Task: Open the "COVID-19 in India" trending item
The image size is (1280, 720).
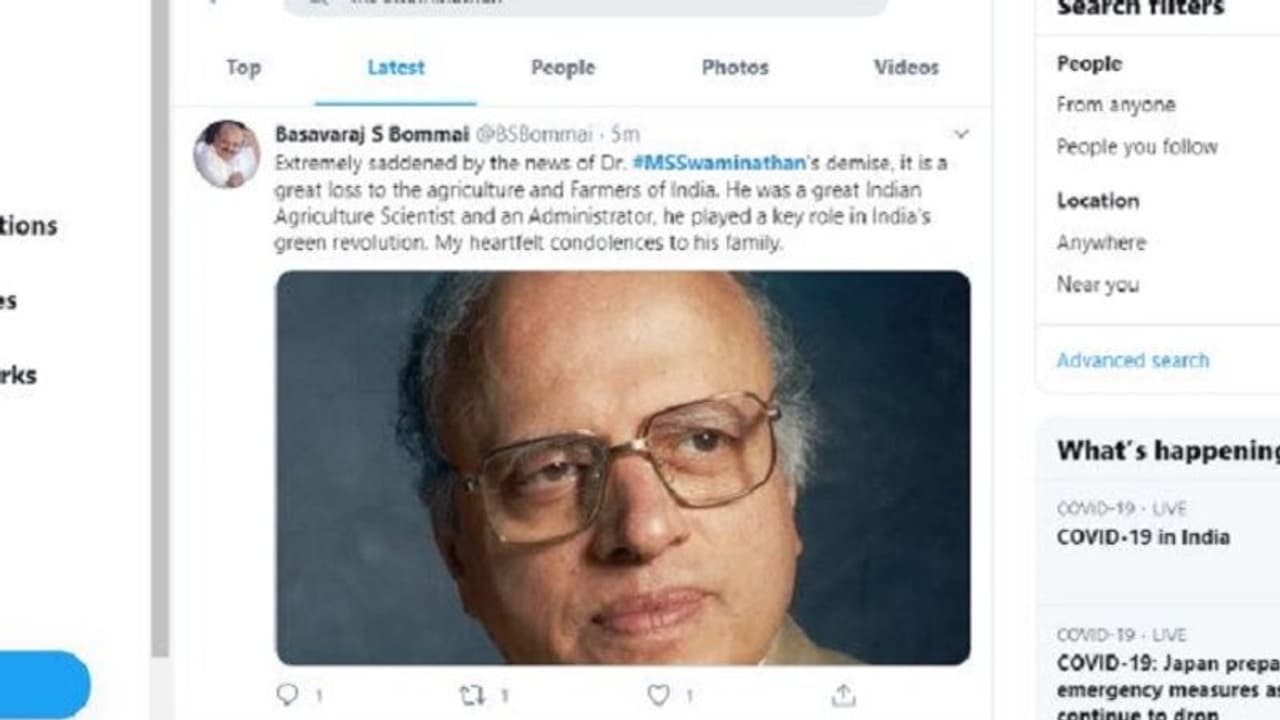Action: click(1143, 537)
